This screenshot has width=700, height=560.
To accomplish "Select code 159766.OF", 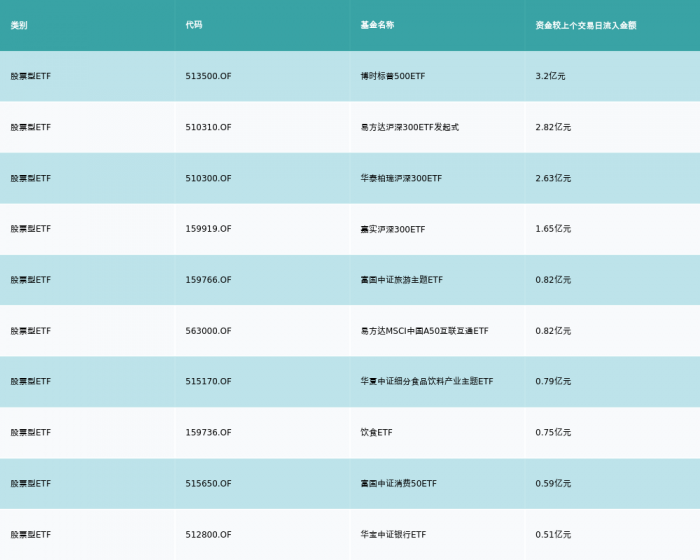I will 208,280.
